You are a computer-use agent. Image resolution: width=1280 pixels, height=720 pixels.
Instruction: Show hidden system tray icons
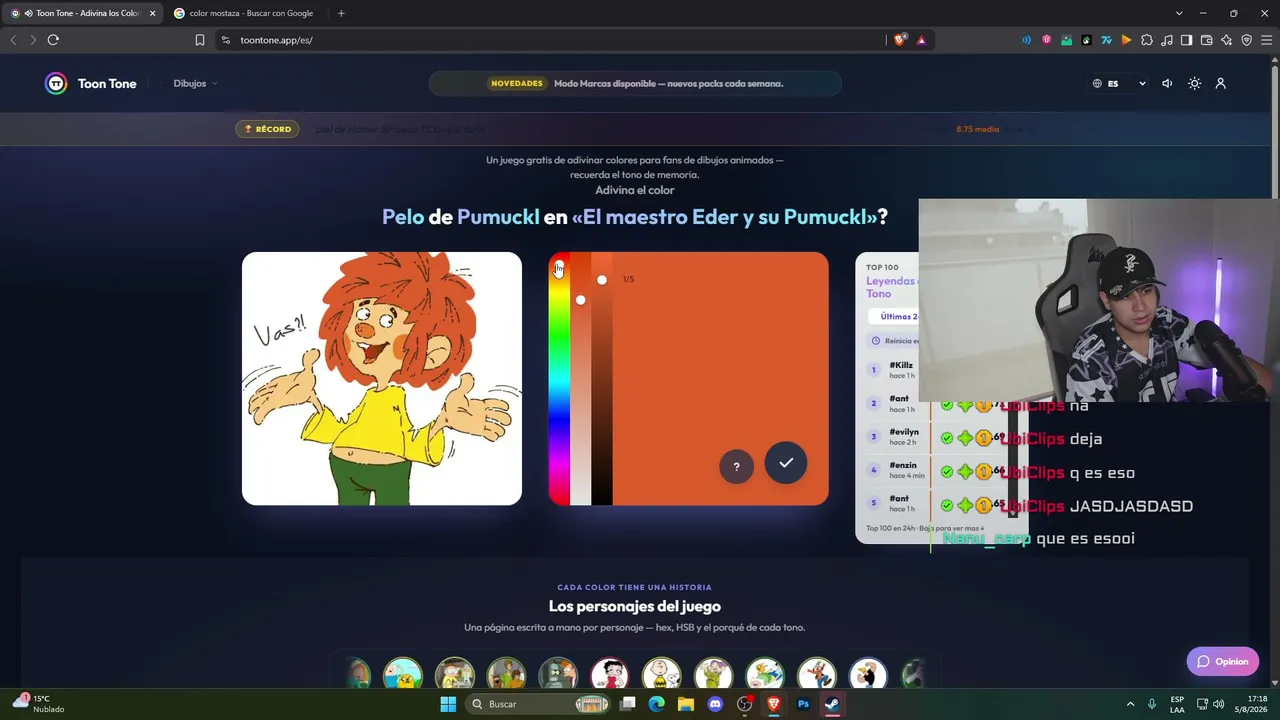tap(1131, 704)
